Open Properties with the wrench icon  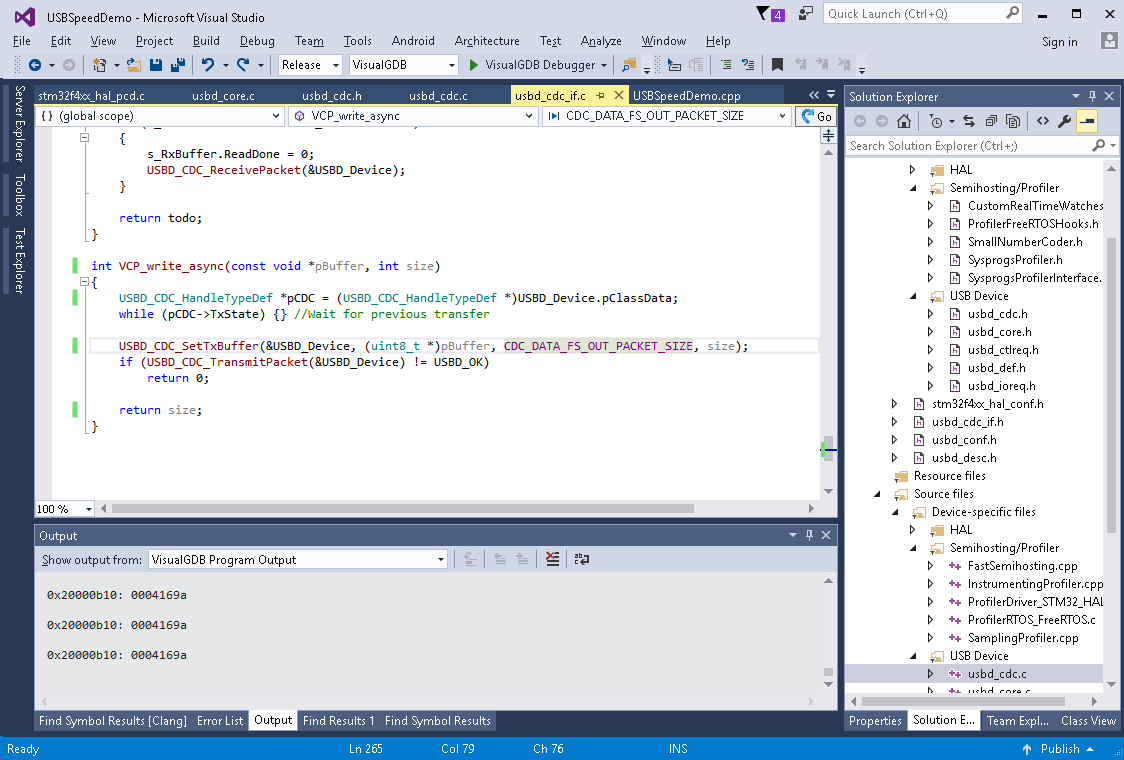(x=1065, y=121)
